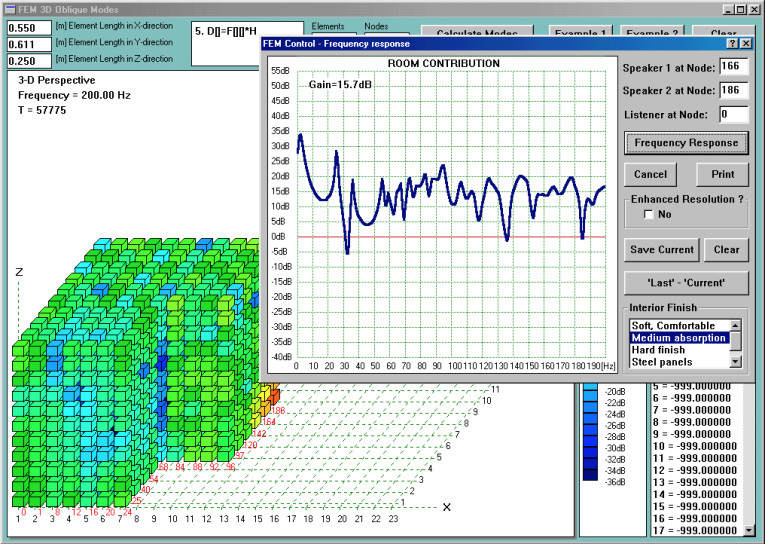Print the frequency response graph
The width and height of the screenshot is (765, 544).
tap(722, 174)
